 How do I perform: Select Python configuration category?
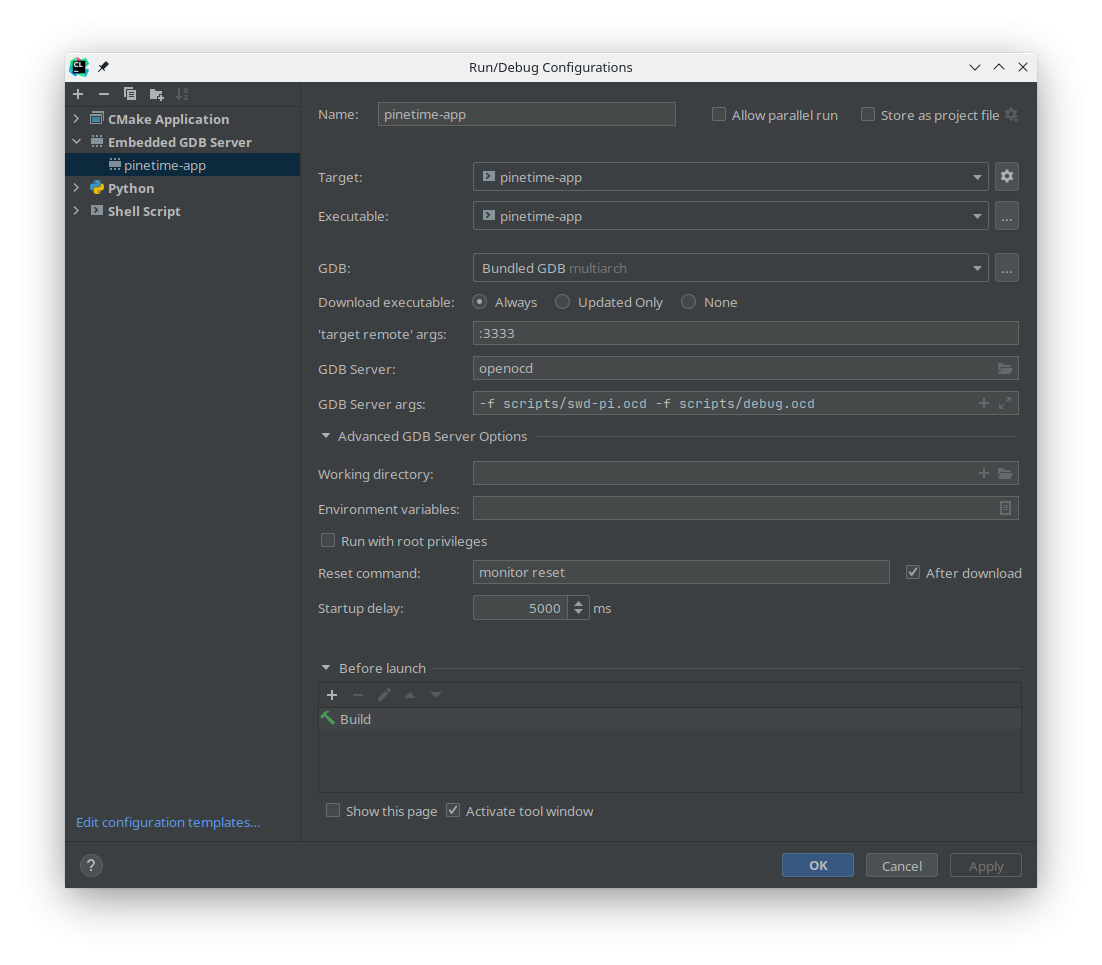[x=131, y=188]
